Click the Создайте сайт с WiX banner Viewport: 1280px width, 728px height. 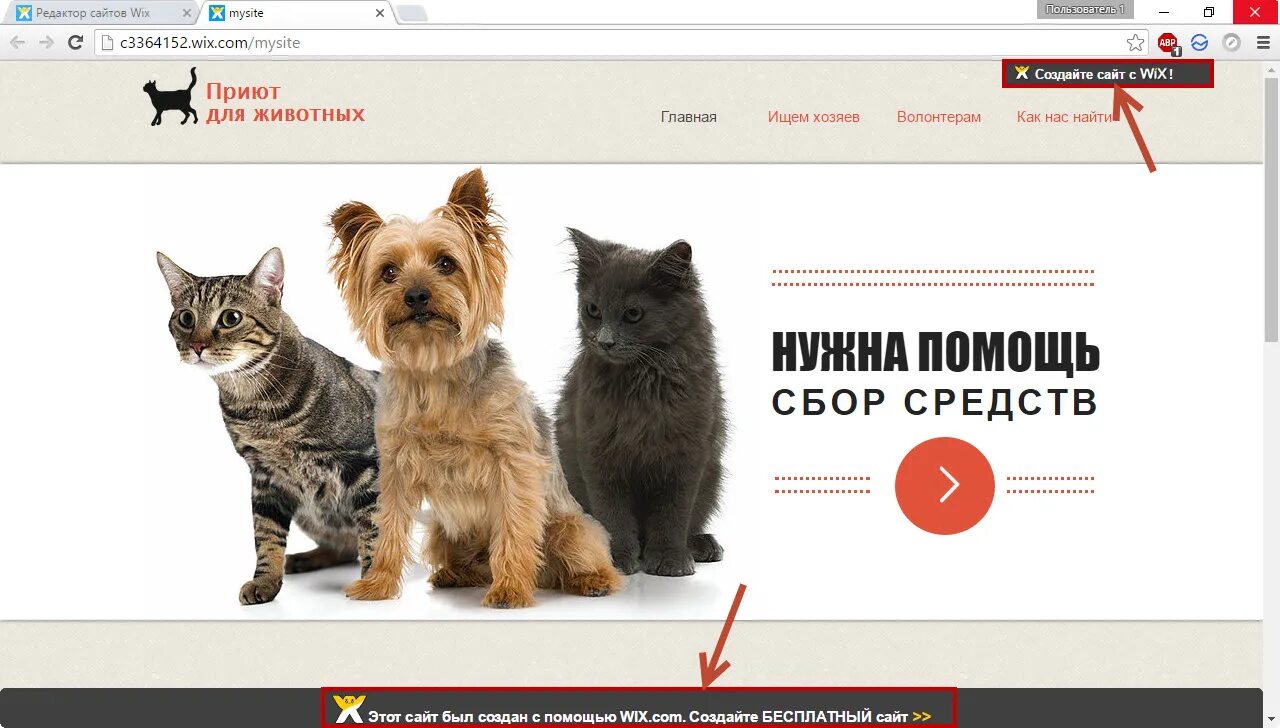(1108, 74)
